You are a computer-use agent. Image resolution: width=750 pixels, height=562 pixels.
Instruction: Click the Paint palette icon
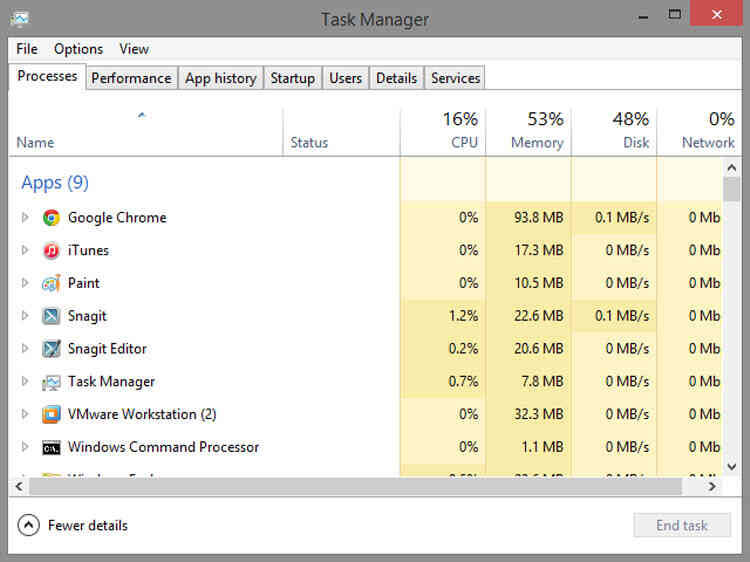(52, 283)
